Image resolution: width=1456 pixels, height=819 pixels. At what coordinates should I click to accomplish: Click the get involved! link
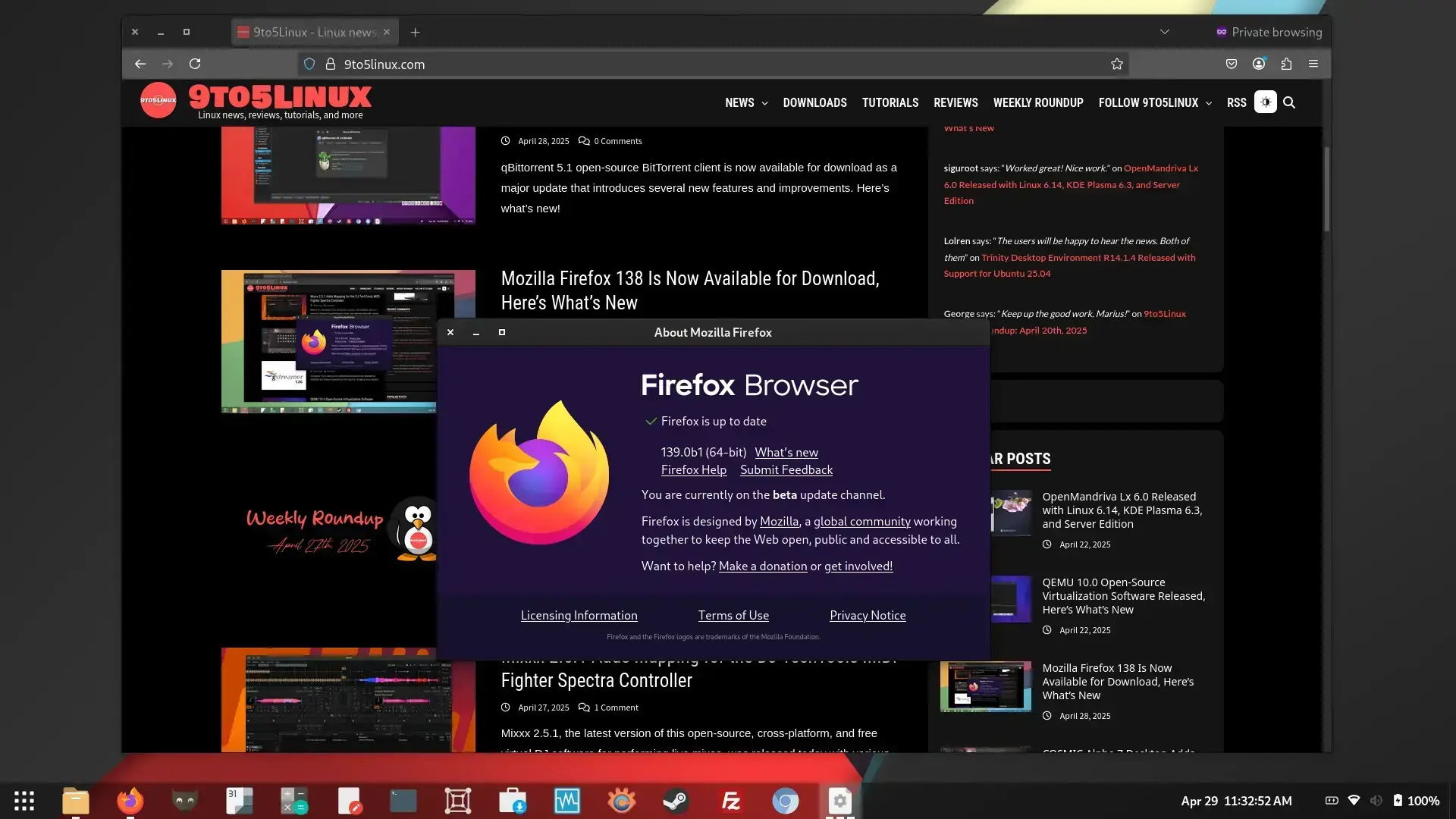[x=858, y=566]
